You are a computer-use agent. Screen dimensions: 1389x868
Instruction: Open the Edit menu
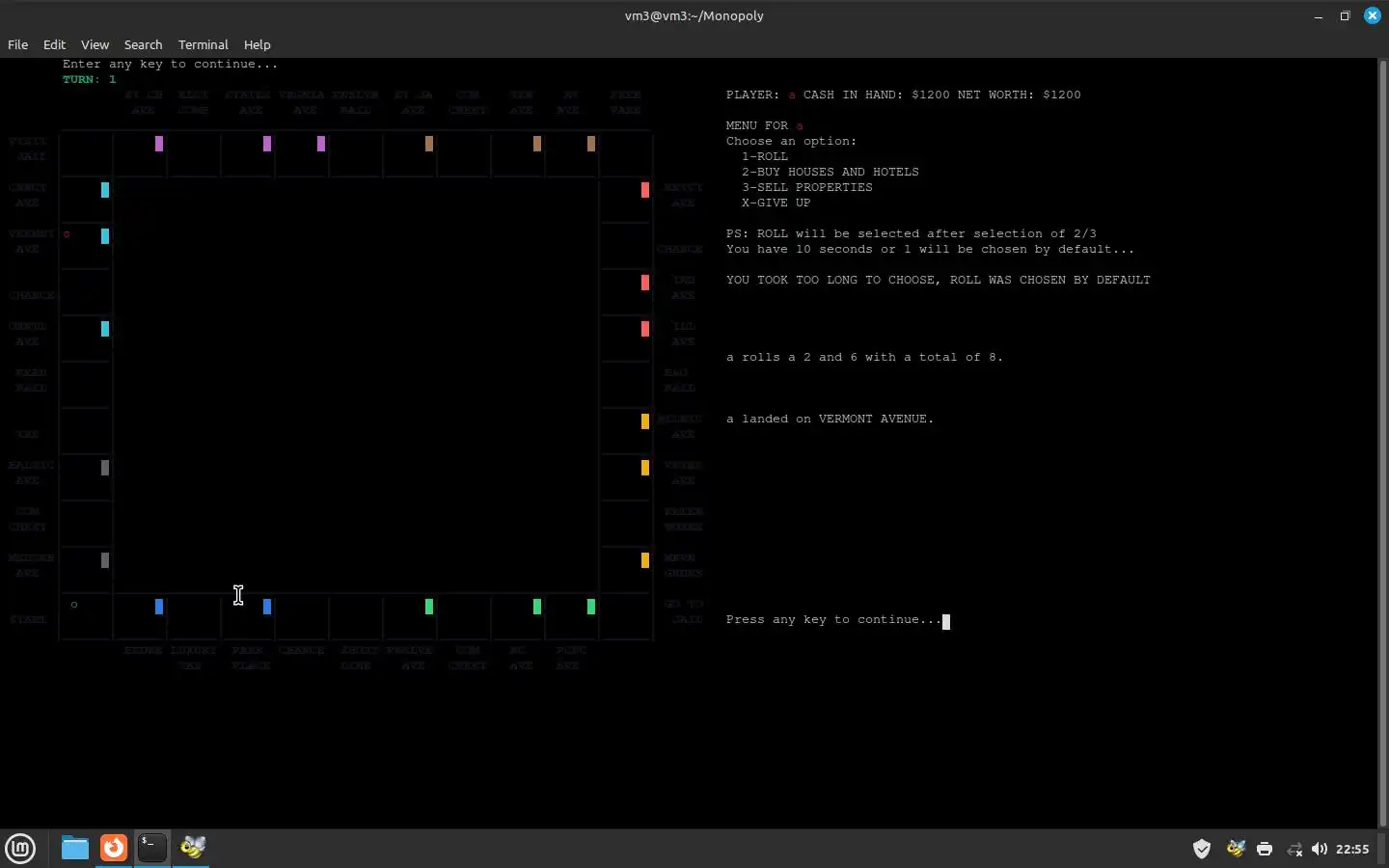click(54, 44)
